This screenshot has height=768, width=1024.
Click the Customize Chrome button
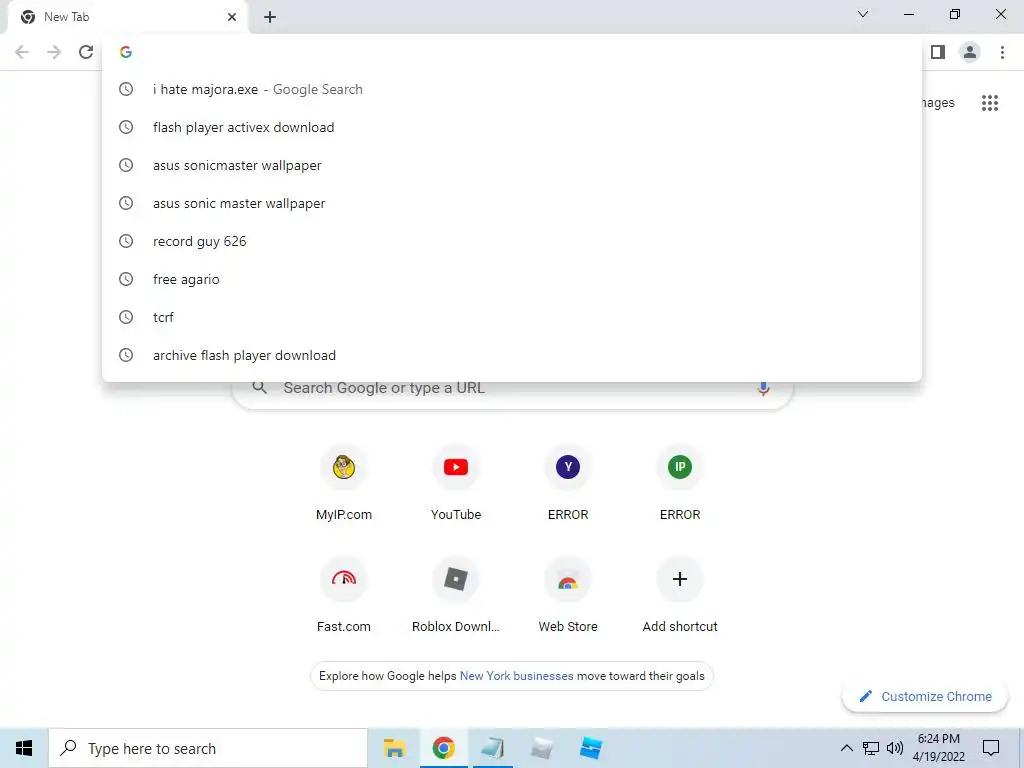point(925,696)
